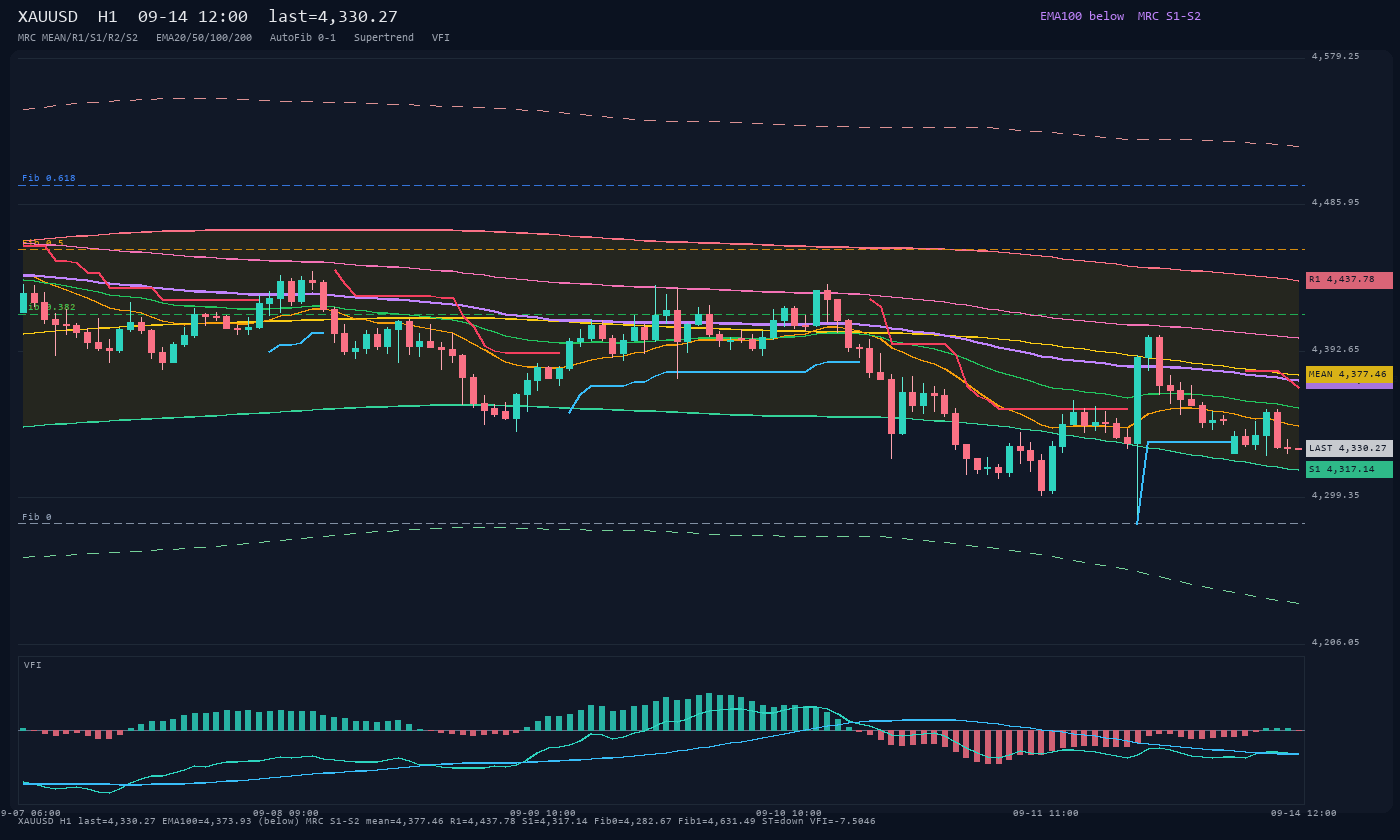1400x840 pixels.
Task: Click the 4,579.25 price axis label
Action: click(1336, 56)
